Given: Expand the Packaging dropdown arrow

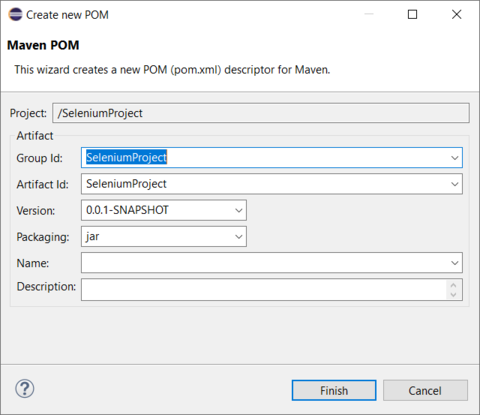Looking at the screenshot, I should [239, 237].
